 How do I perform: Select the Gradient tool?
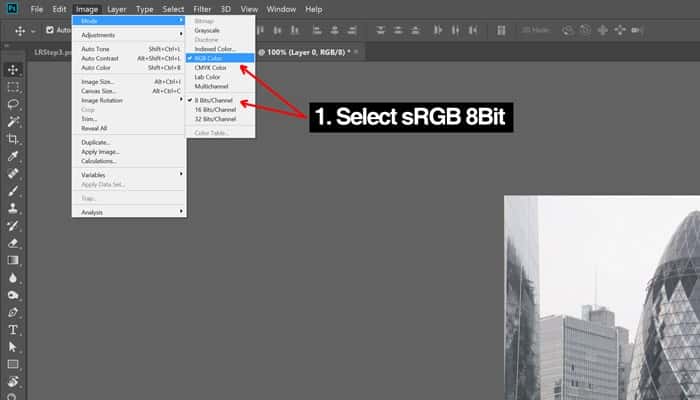point(13,260)
